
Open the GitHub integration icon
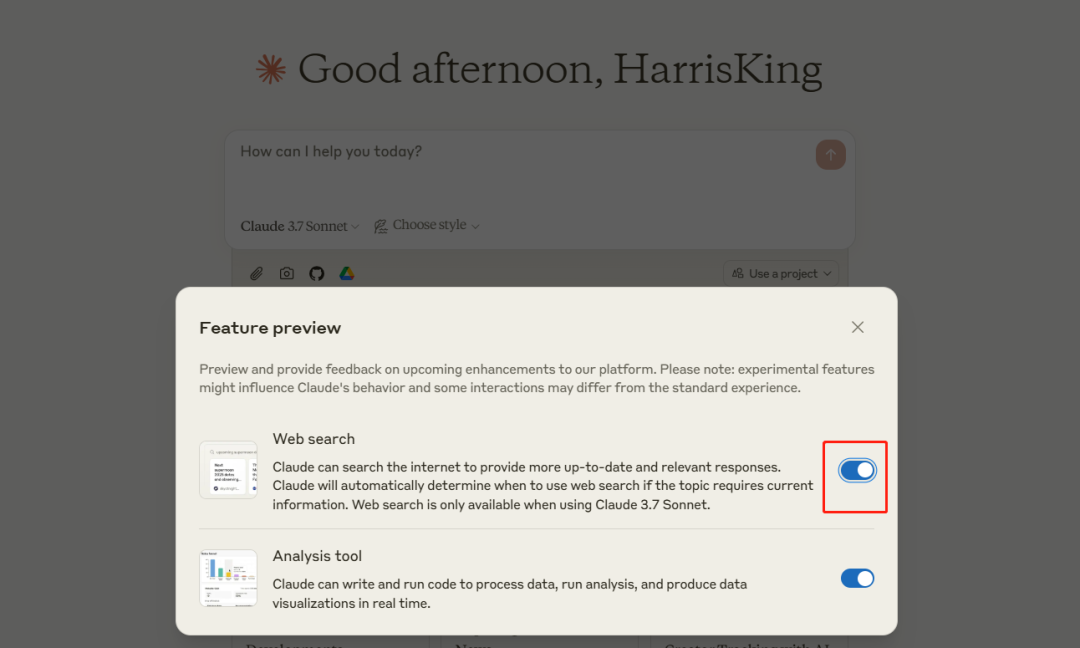coord(317,273)
